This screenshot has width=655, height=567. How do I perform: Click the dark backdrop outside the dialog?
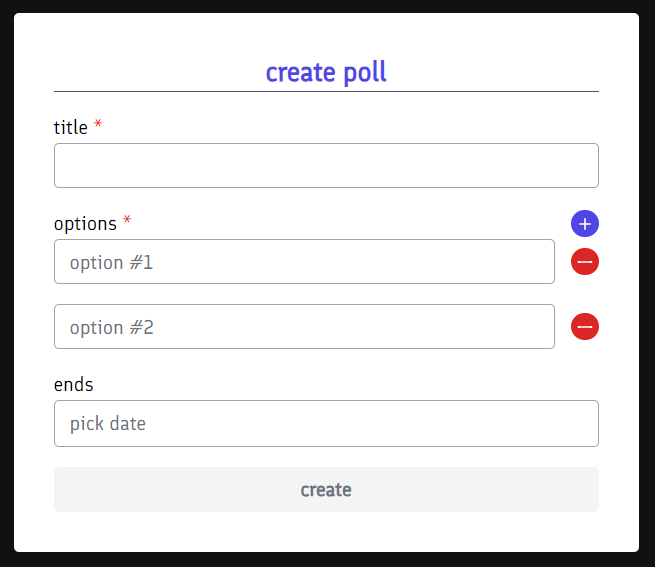coord(646,300)
